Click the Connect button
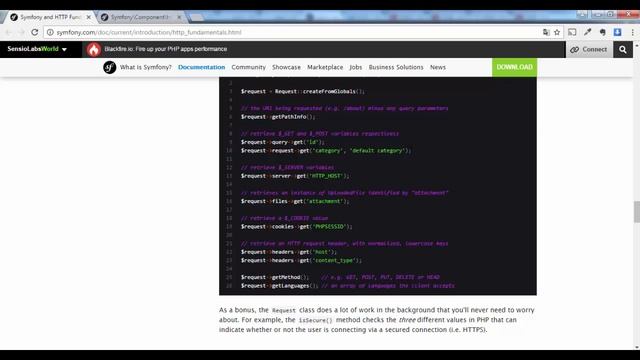 589,49
